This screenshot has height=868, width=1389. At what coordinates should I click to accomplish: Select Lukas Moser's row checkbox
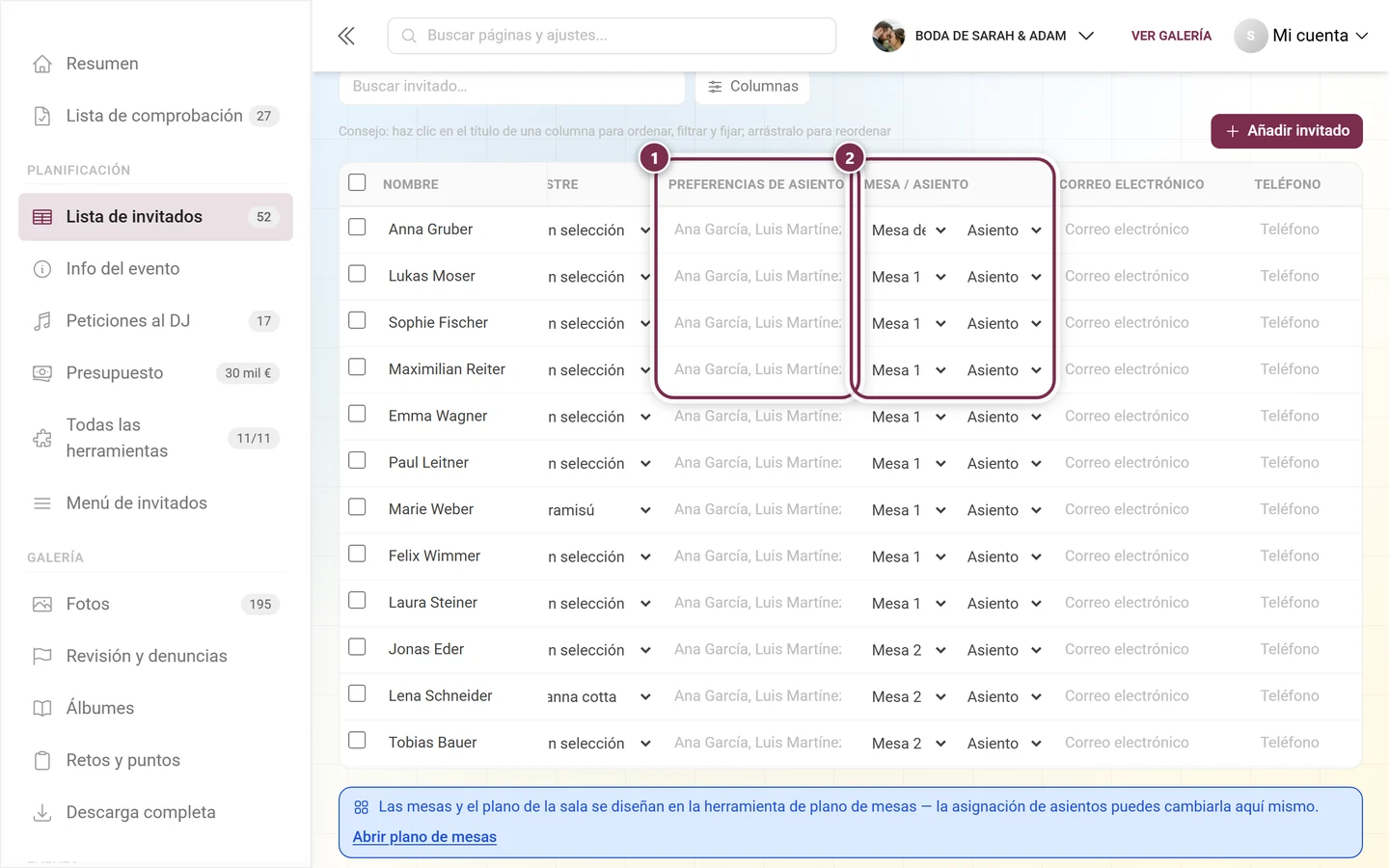click(357, 274)
